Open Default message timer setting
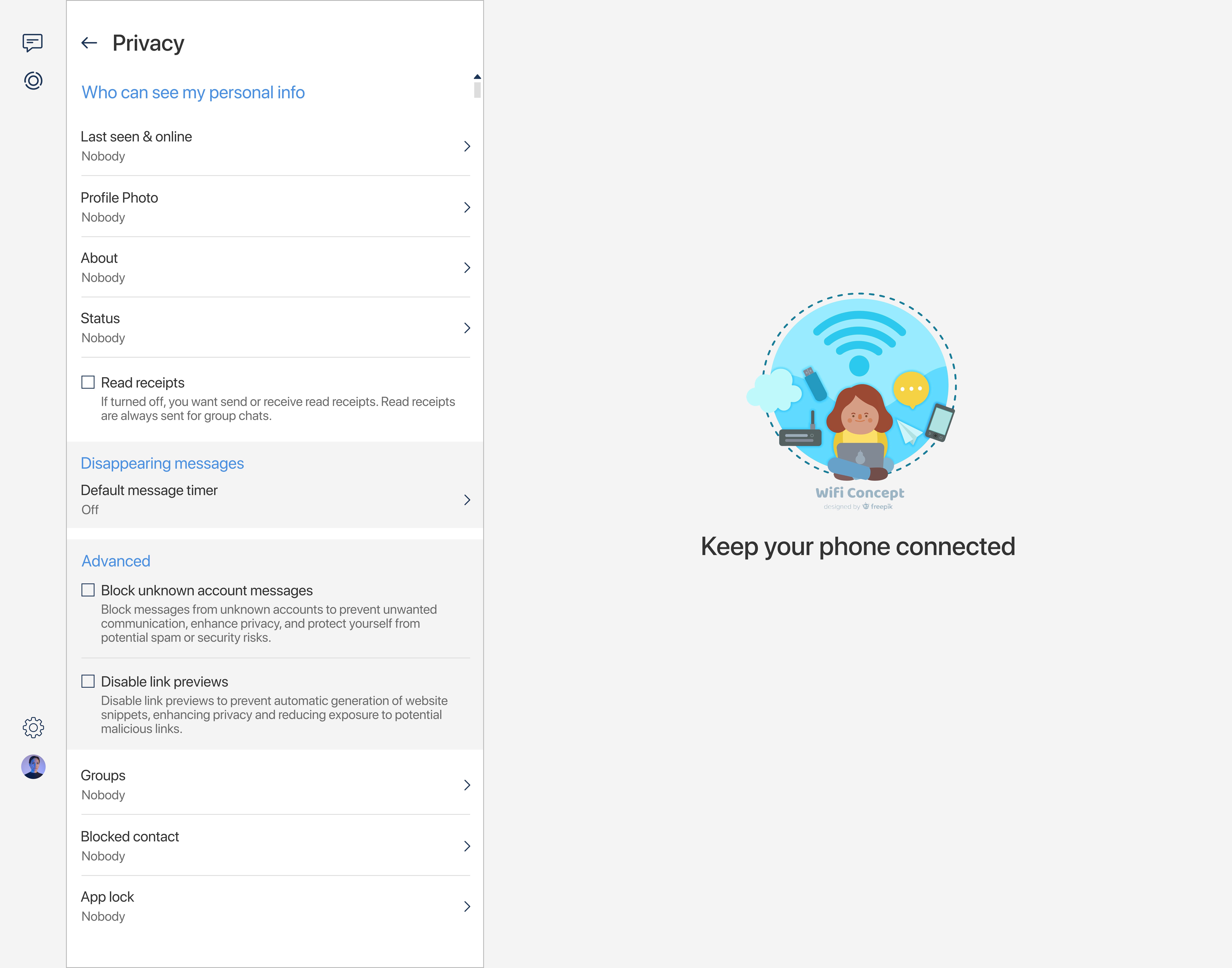Screen dimensions: 1232x968 [x=275, y=500]
